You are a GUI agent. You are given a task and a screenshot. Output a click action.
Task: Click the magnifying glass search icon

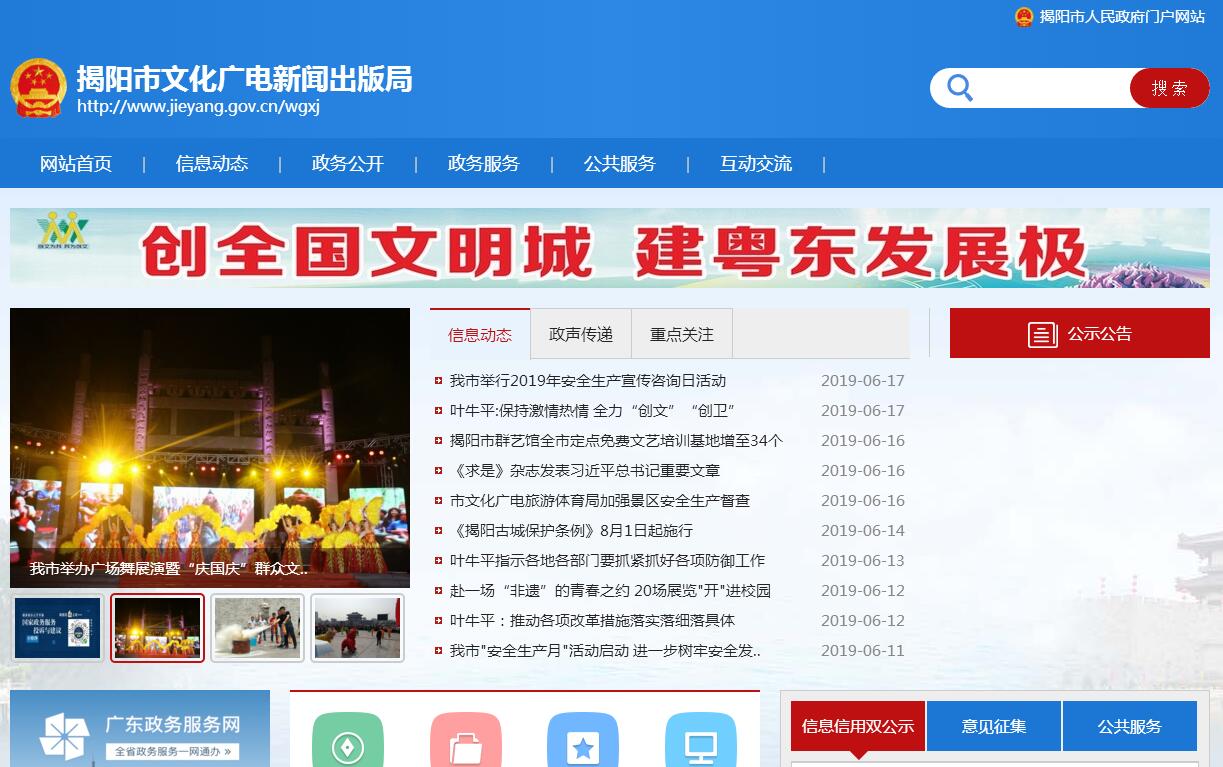[960, 88]
